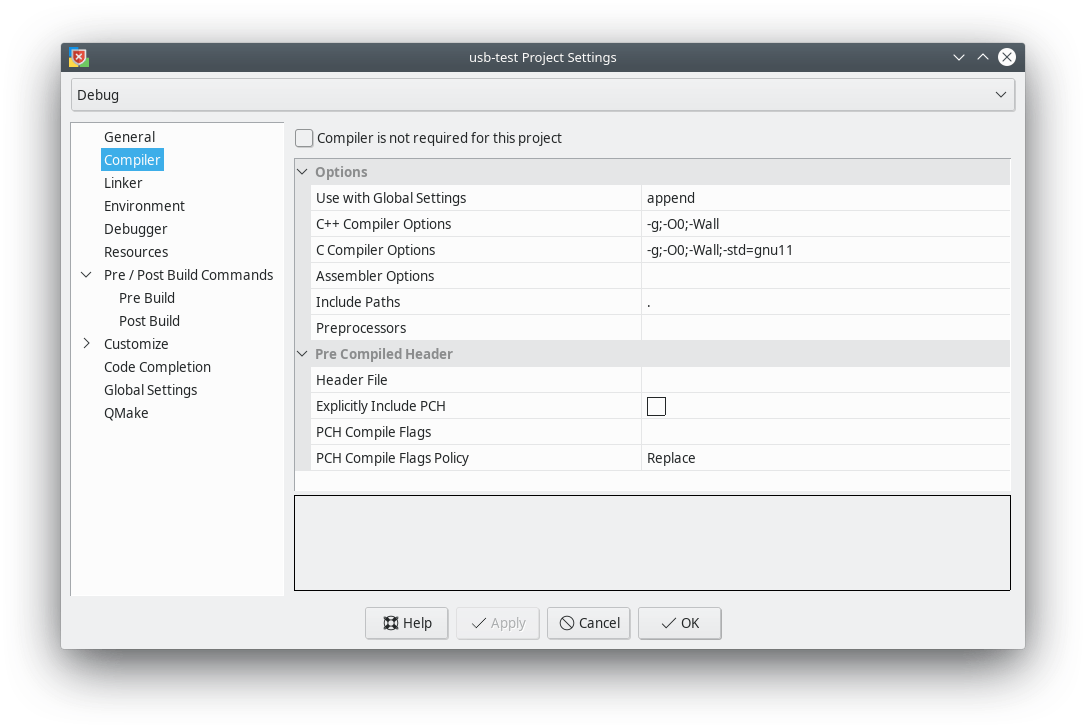
Task: Collapse the Options group header
Action: click(x=302, y=171)
